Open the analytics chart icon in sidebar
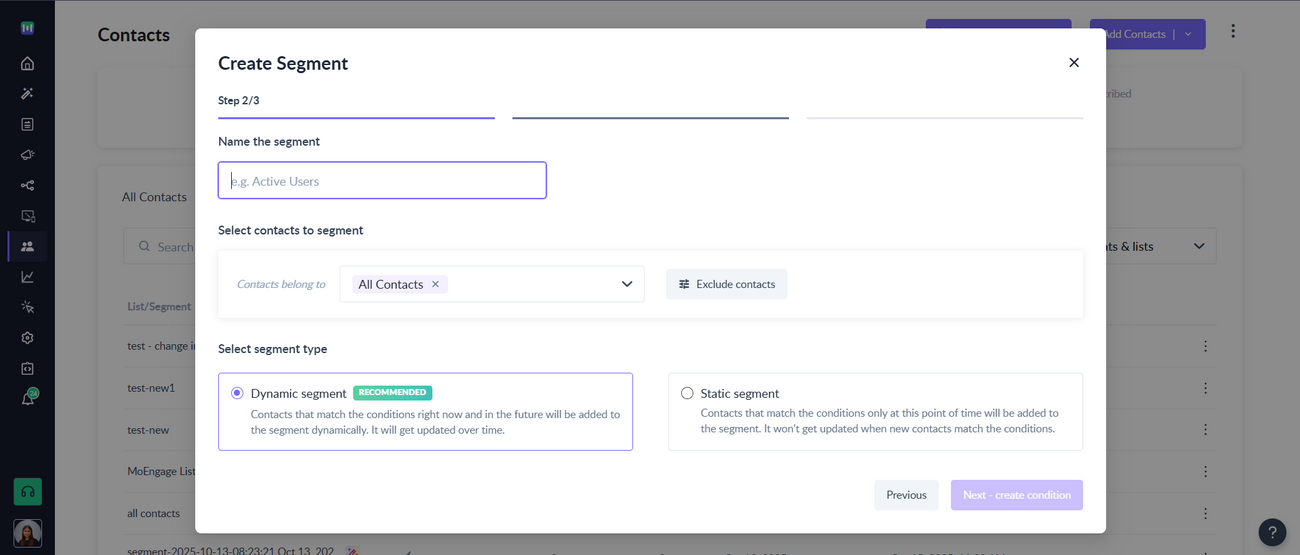The width and height of the screenshot is (1300, 555). point(27,277)
